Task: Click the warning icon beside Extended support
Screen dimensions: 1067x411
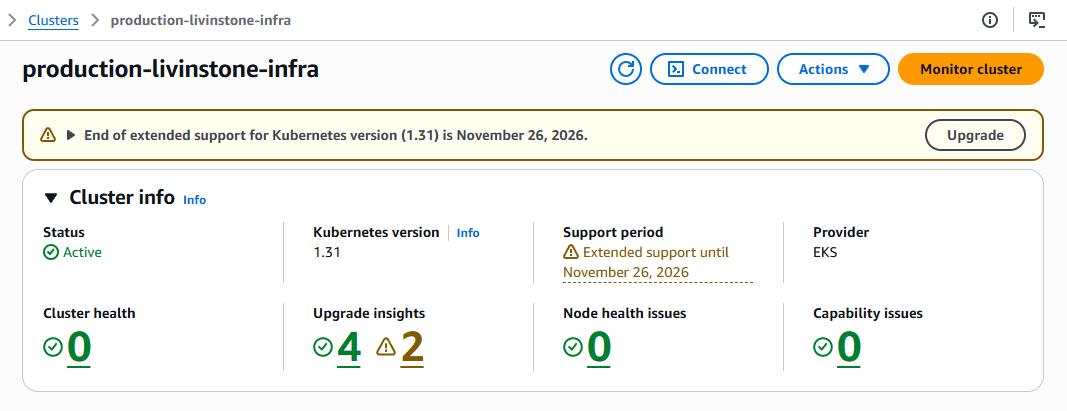Action: point(571,252)
